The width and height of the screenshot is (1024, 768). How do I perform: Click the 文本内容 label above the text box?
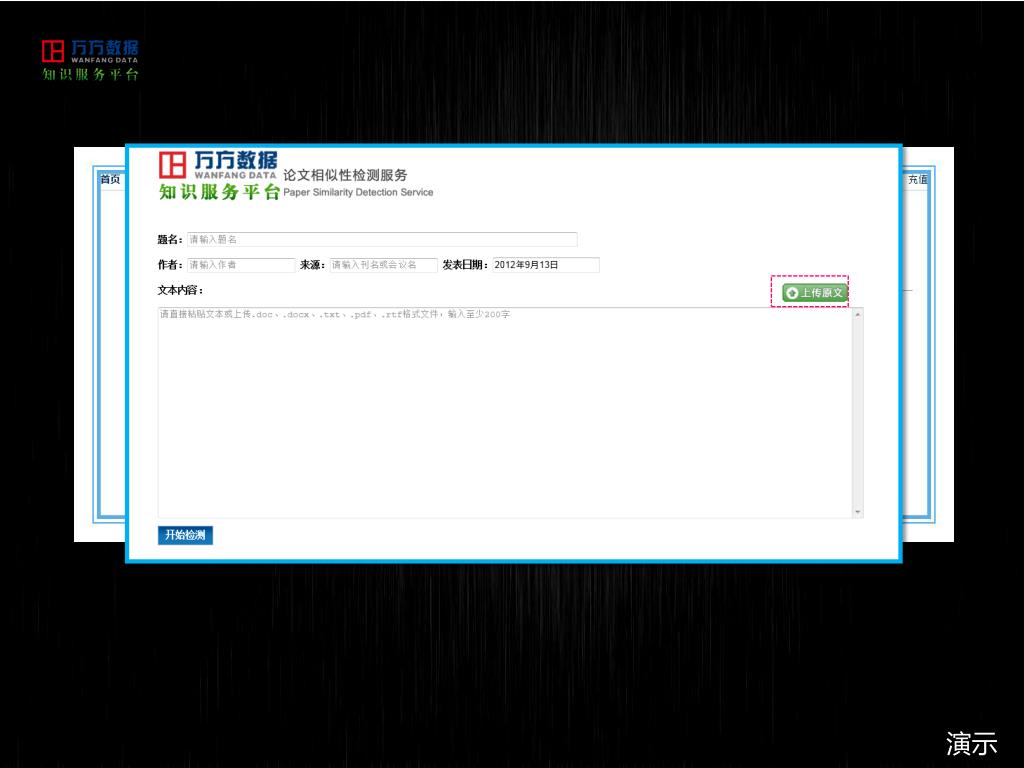click(180, 290)
